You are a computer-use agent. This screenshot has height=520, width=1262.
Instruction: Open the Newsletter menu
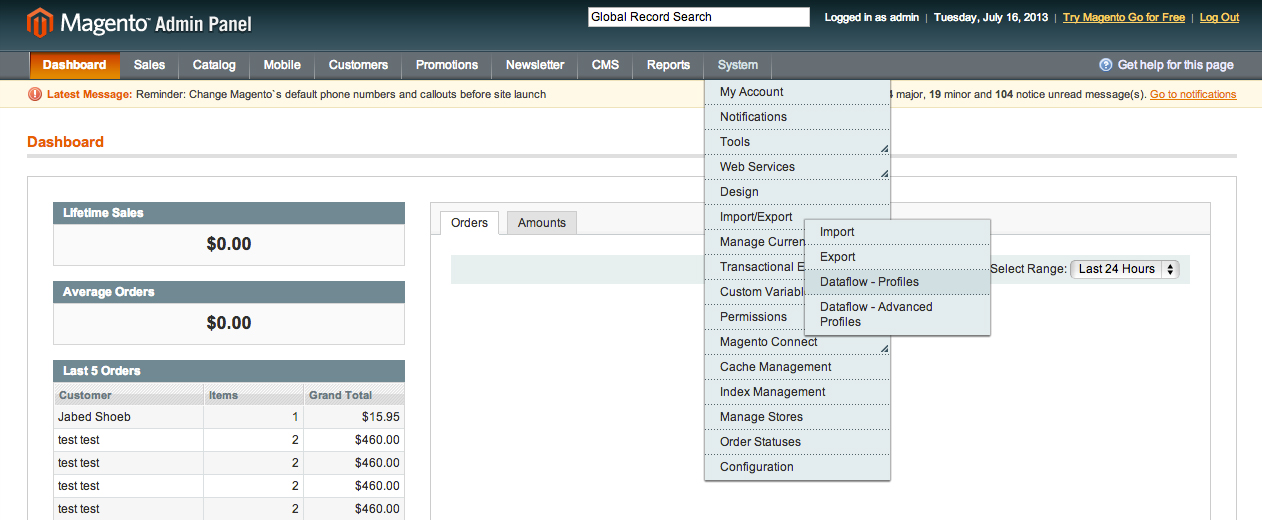click(535, 65)
